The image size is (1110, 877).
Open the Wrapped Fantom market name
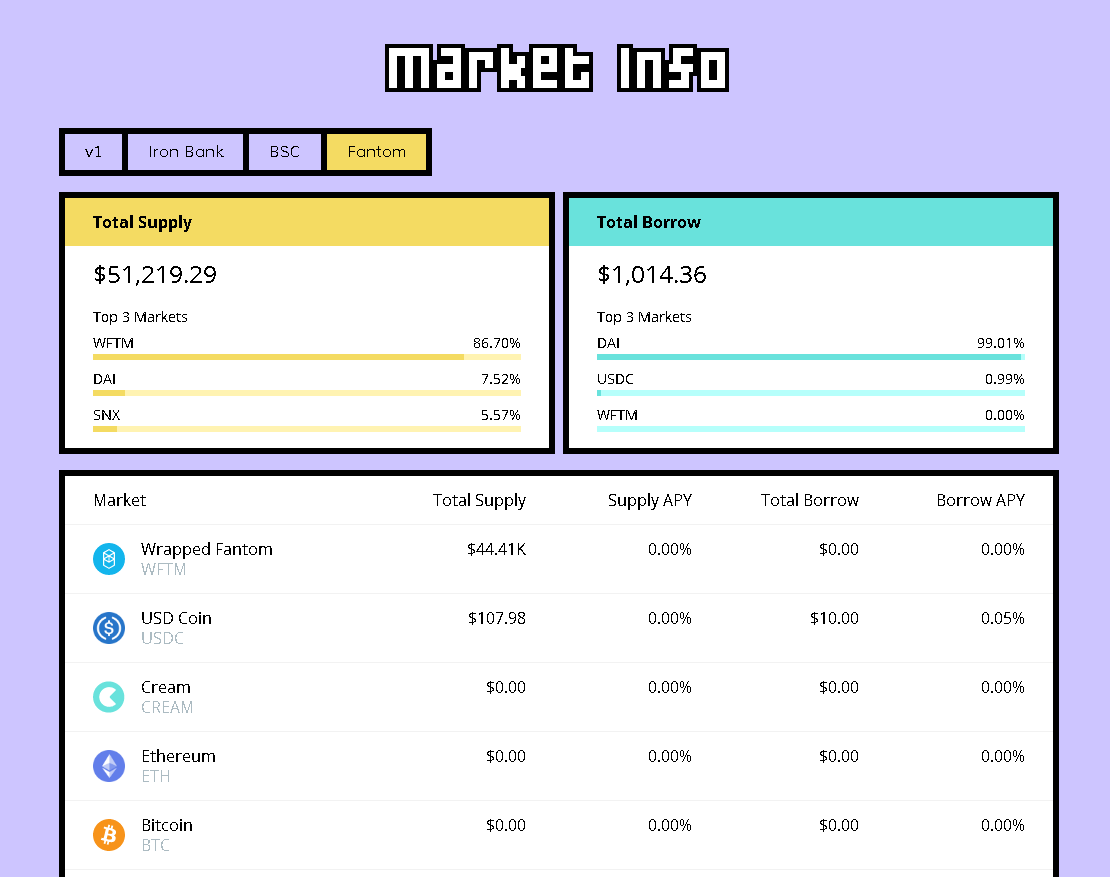coord(207,549)
